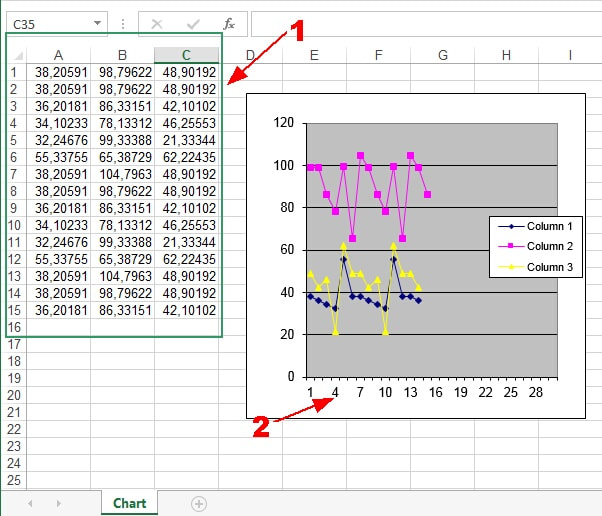Click cell A10 containing 34,10233
The width and height of the screenshot is (602, 516).
click(x=58, y=225)
